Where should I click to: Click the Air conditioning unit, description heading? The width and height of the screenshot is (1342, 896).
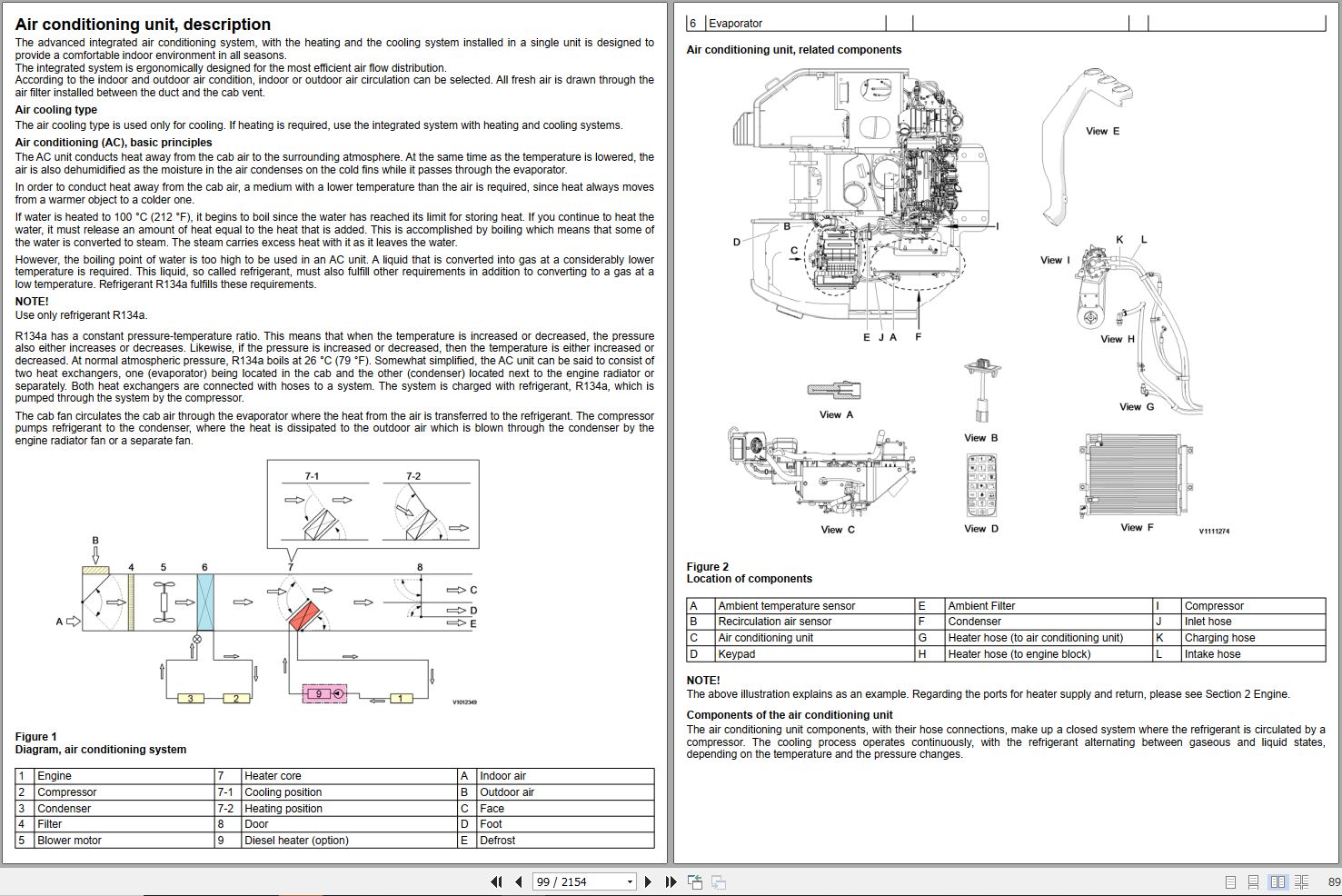(143, 25)
